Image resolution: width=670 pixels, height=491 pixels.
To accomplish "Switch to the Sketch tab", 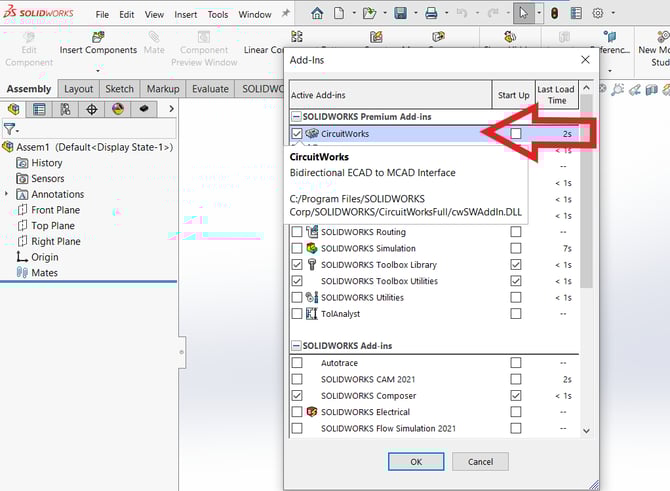I will [120, 89].
